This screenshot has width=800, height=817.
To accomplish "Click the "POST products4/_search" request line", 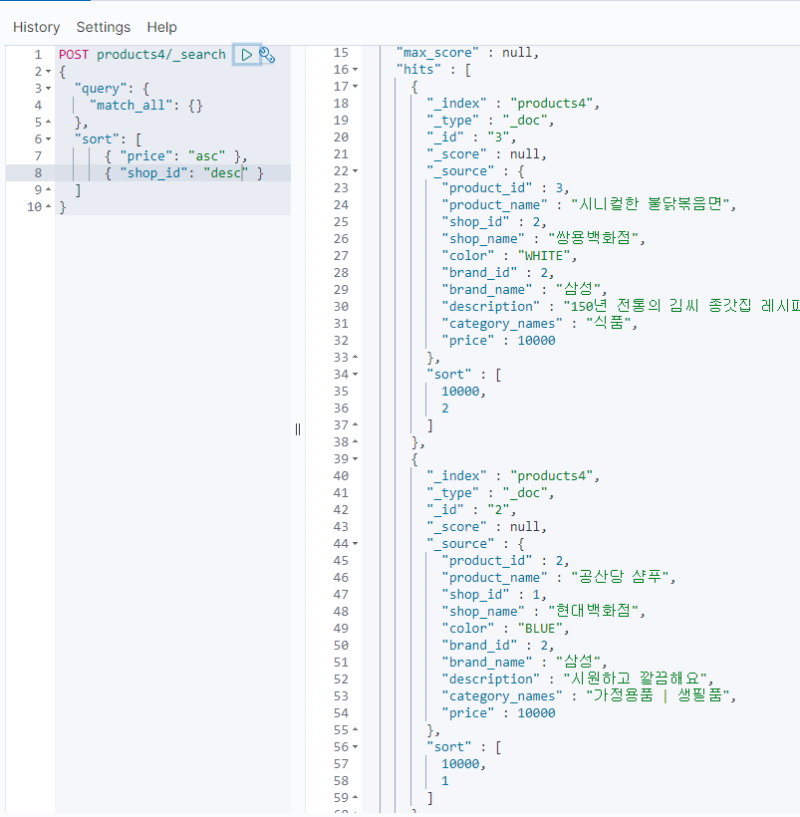I will (142, 55).
